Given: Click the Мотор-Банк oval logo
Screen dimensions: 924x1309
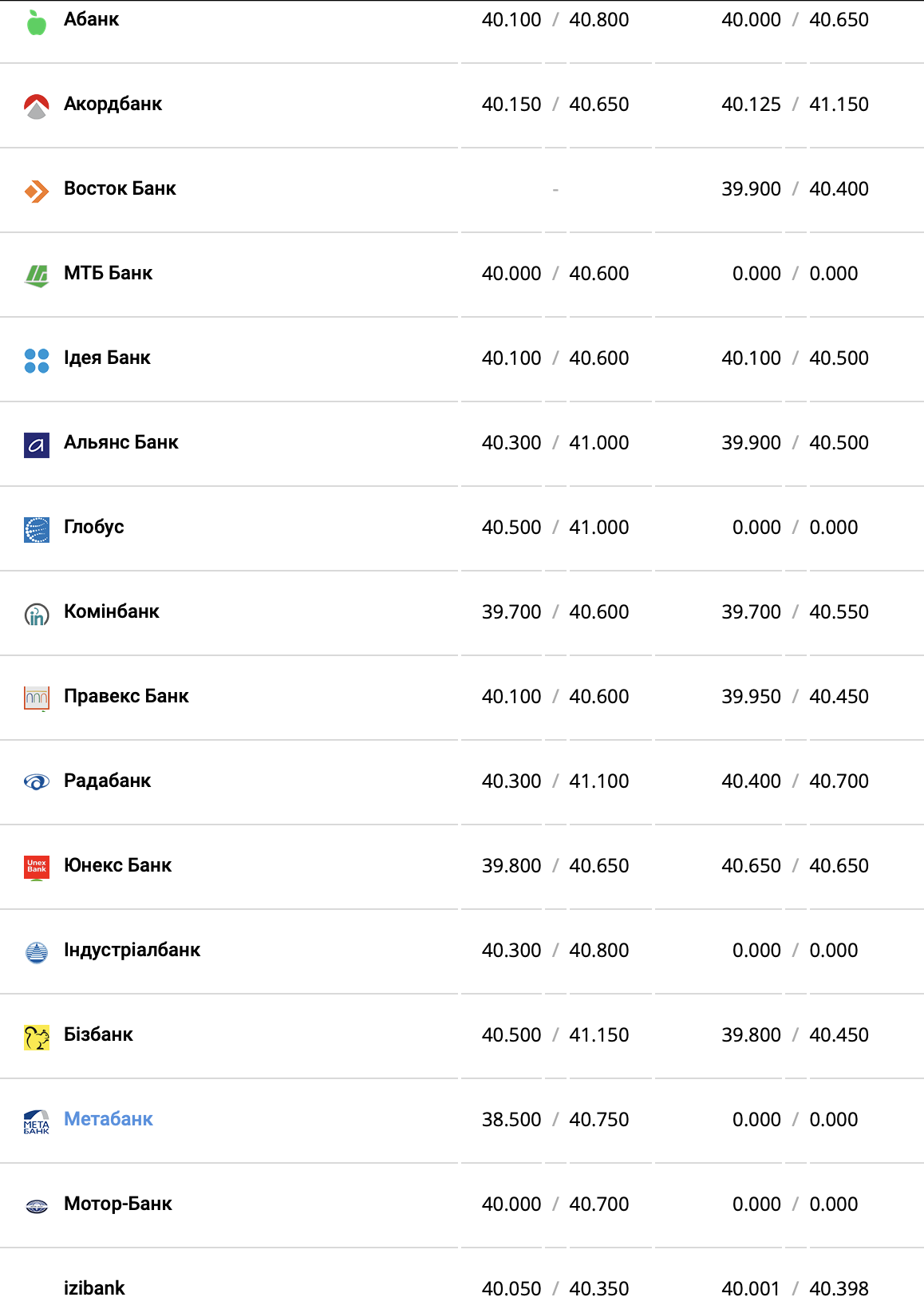Looking at the screenshot, I should tap(37, 1206).
